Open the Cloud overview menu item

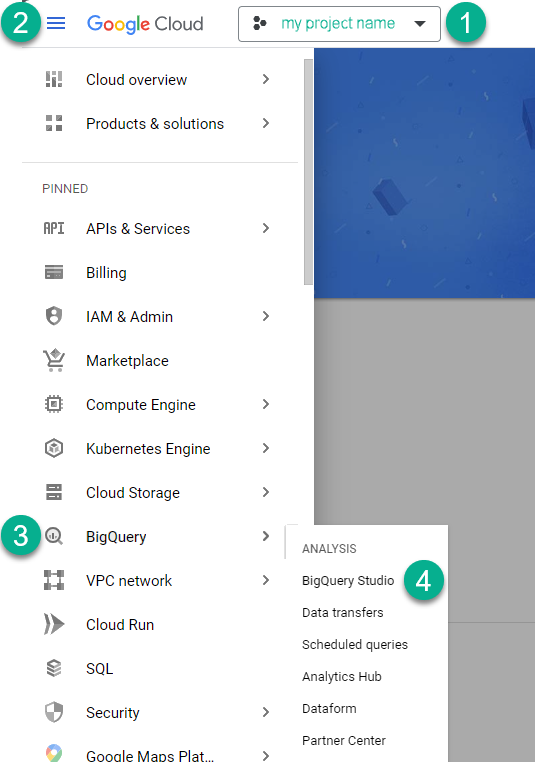136,80
